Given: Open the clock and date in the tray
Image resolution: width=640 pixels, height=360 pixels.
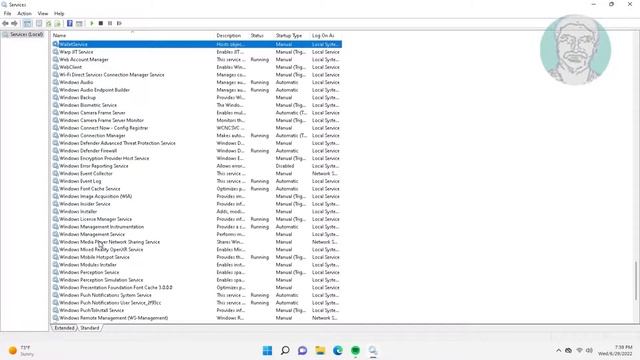Looking at the screenshot, I should 615,350.
